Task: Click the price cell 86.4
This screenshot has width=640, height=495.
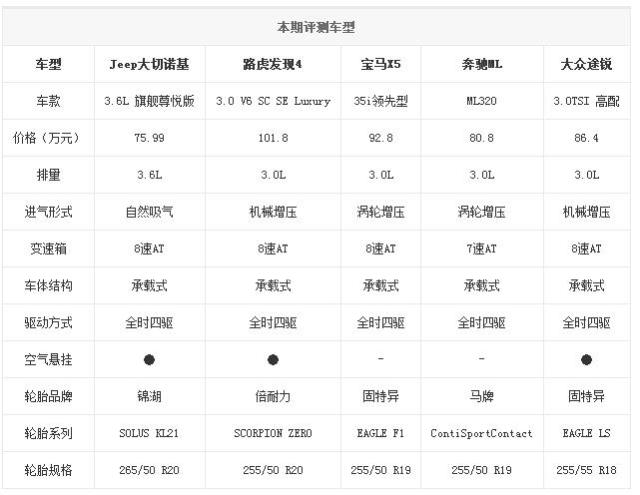Action: click(586, 138)
